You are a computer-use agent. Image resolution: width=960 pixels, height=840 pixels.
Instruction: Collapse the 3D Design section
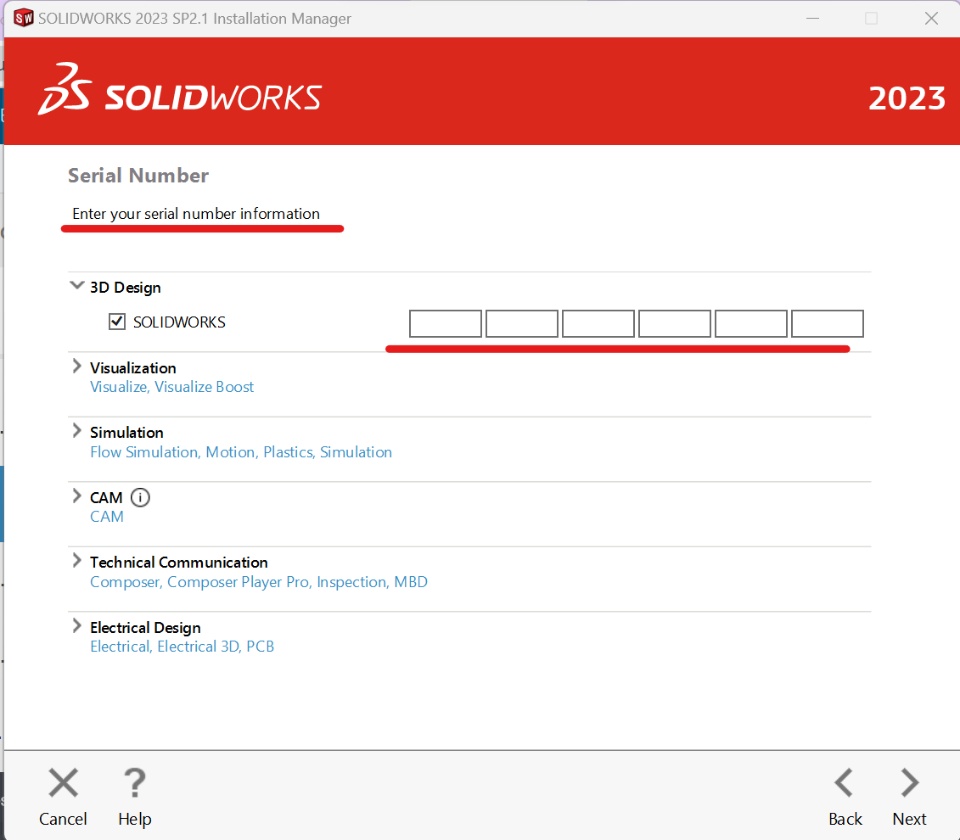coord(77,285)
